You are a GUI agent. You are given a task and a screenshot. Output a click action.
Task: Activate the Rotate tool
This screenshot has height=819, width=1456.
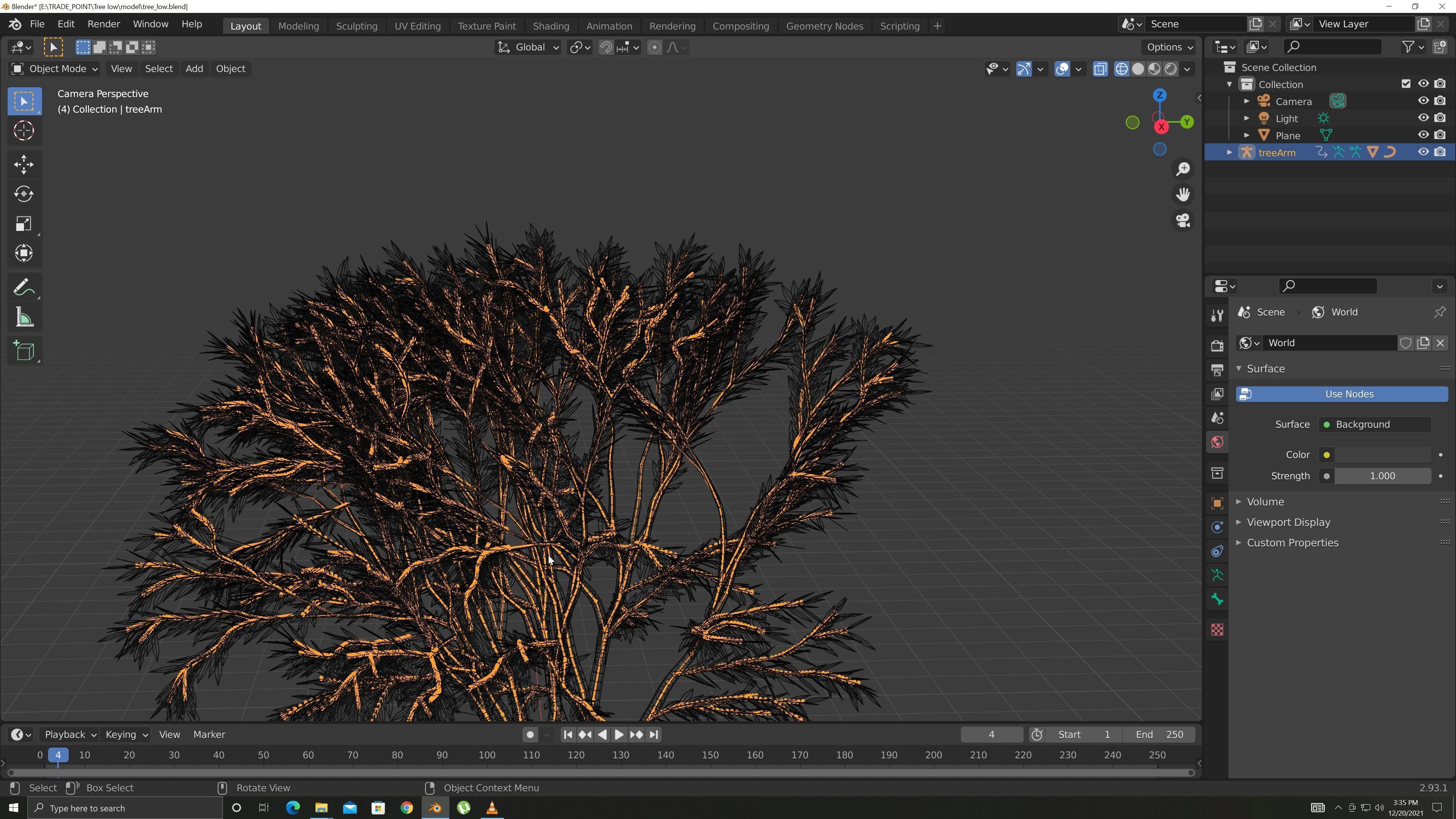click(24, 194)
